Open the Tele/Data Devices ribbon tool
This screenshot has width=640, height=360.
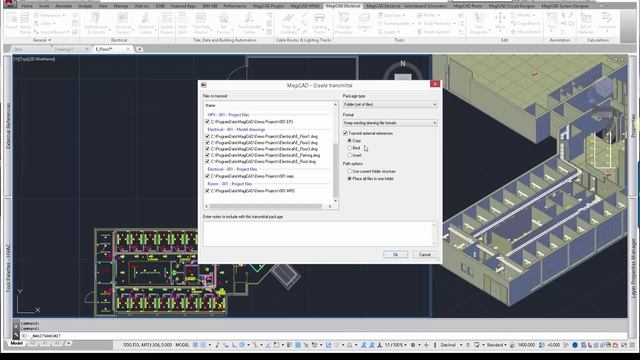[201, 22]
